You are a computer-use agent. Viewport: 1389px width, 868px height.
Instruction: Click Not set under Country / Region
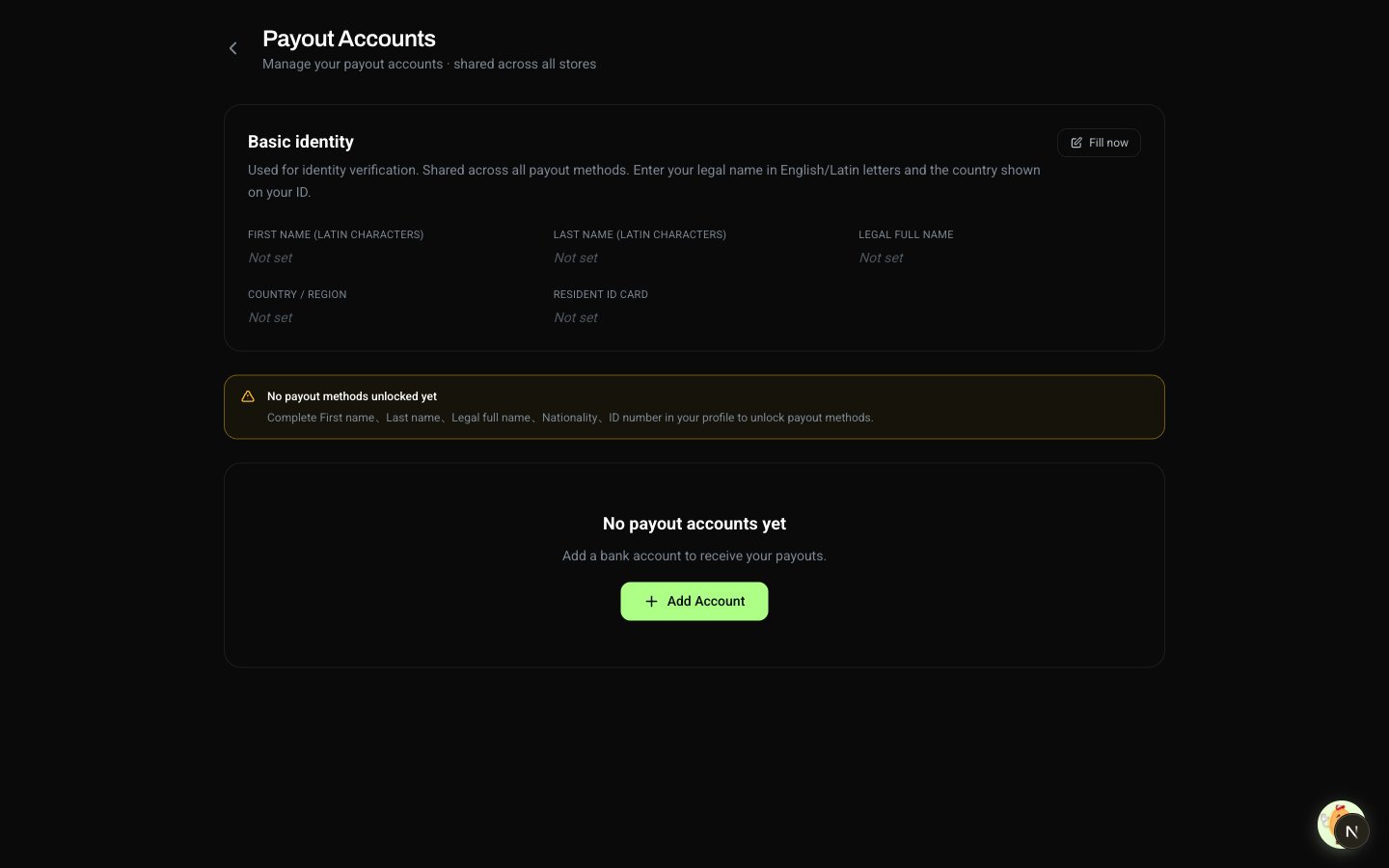(270, 317)
